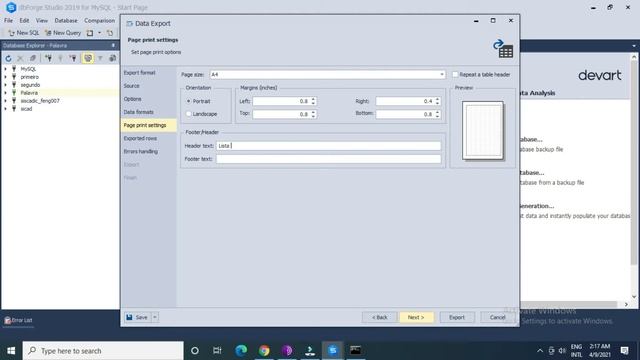Expand the primeiro connection node
640x360 pixels.
click(6, 77)
